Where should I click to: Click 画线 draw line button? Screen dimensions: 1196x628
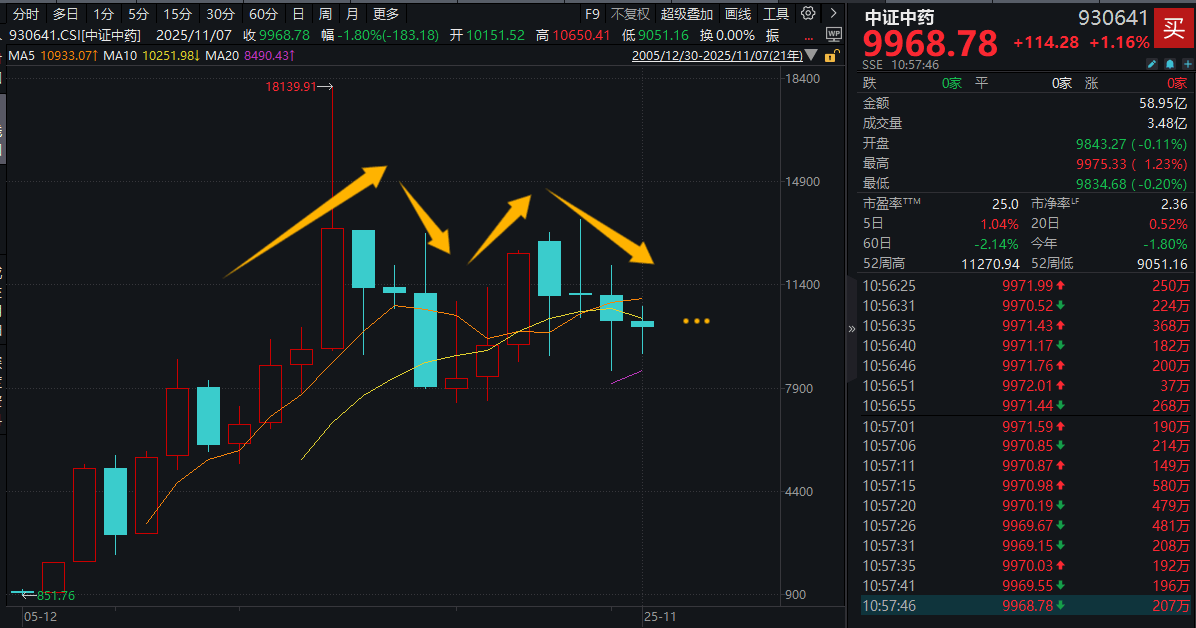738,14
